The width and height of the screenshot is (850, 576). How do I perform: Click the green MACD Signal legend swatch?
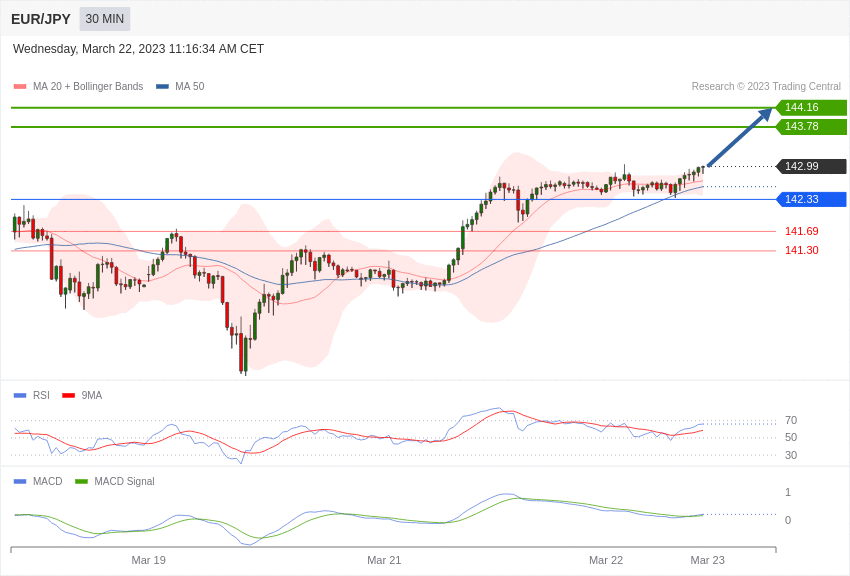point(81,481)
